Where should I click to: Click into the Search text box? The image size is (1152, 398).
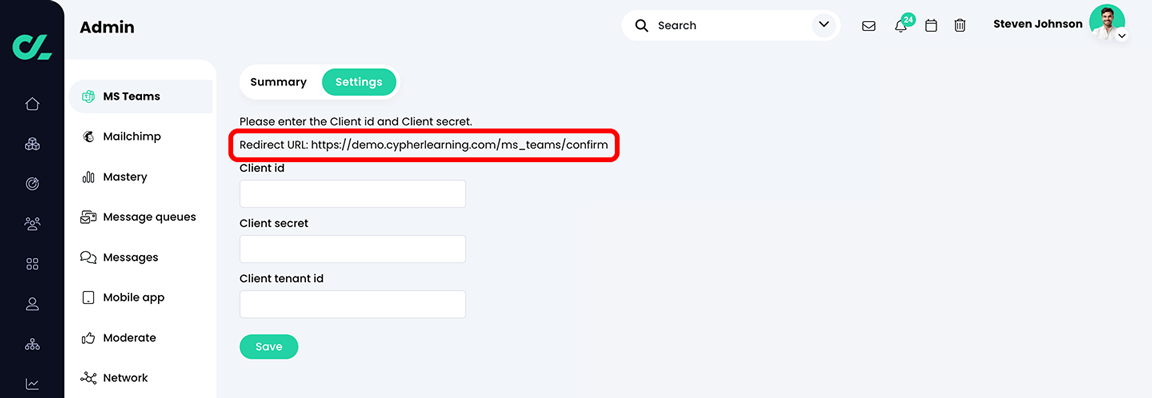pos(731,26)
